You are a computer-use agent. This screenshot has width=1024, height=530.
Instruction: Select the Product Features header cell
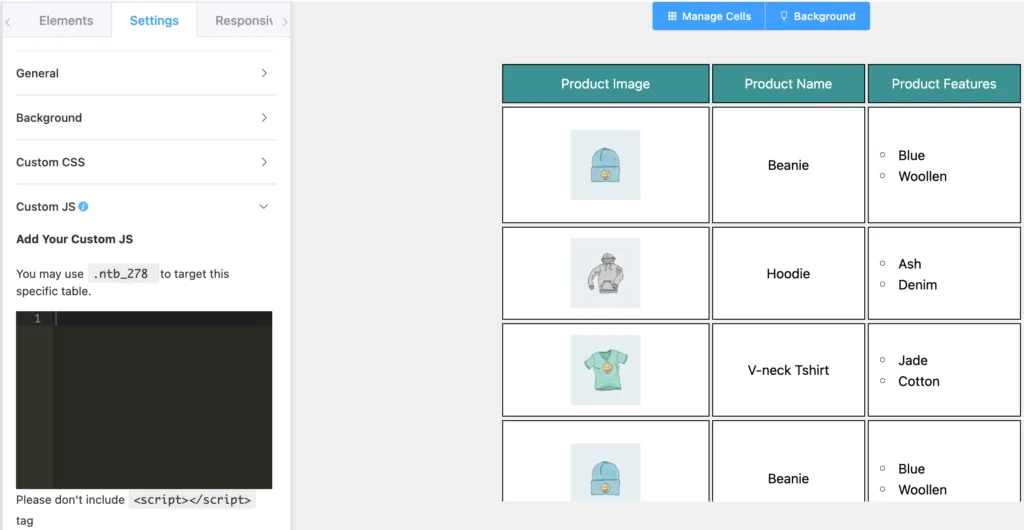(944, 84)
